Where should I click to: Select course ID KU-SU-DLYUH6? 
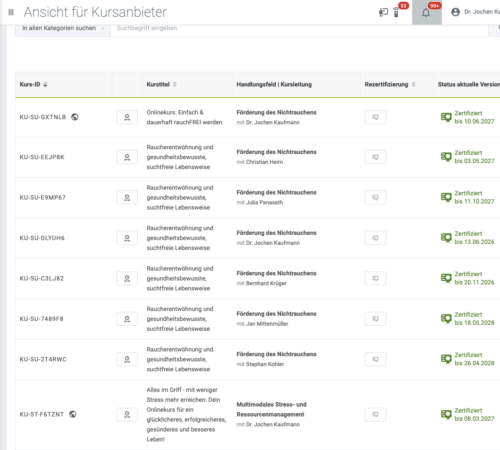click(42, 238)
